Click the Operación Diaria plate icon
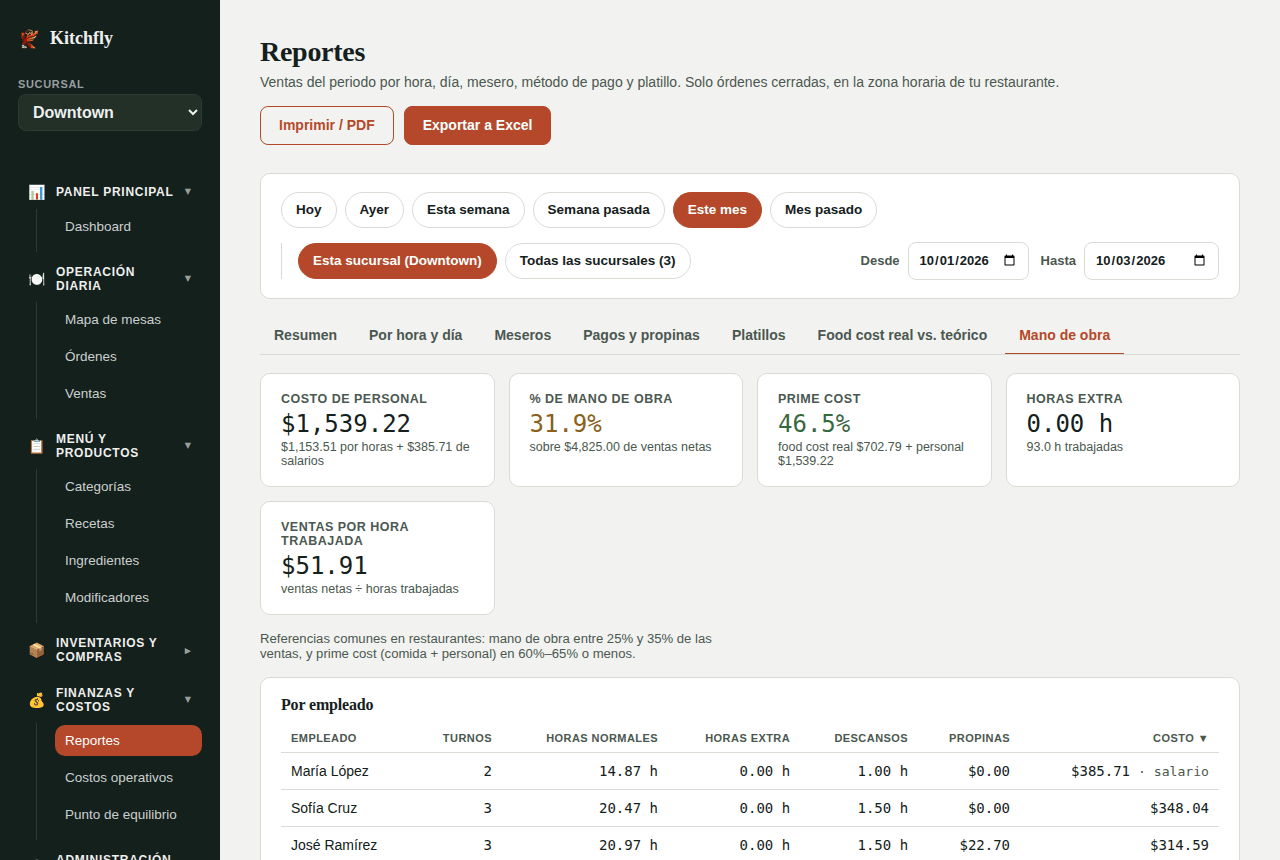Screen dimensions: 1280x860 37,279
